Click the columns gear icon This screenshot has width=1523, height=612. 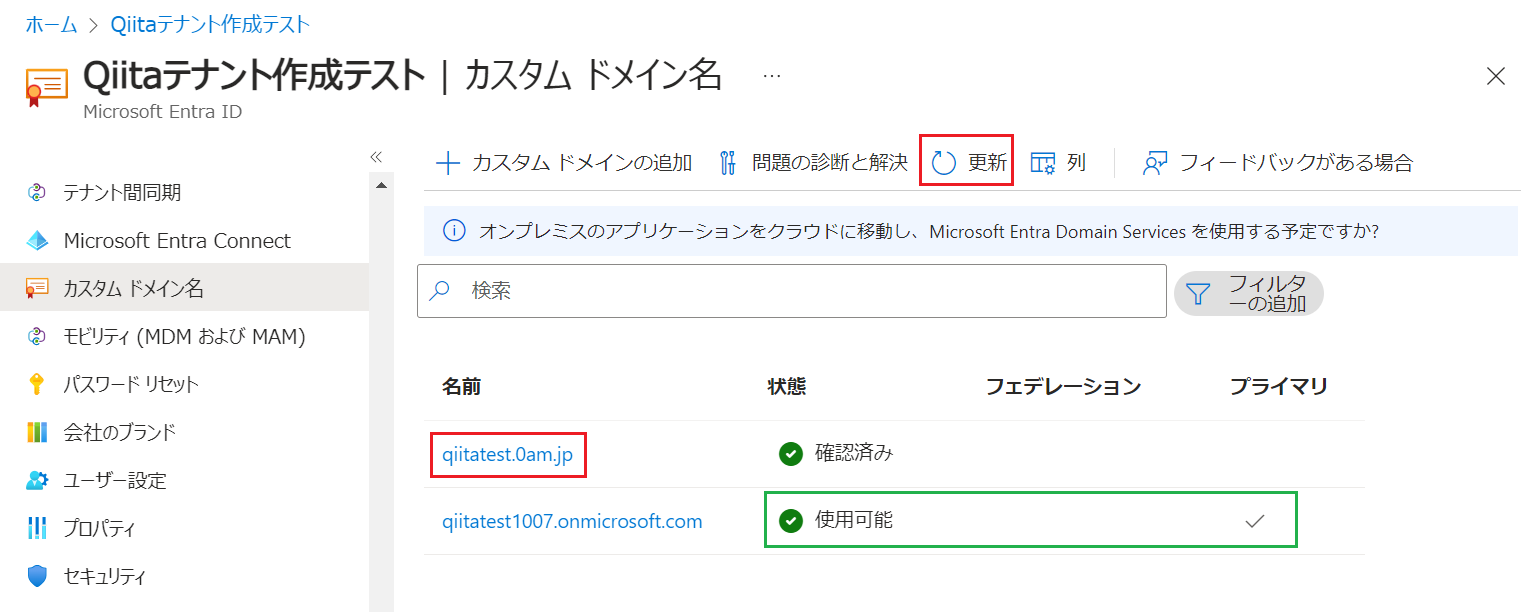pyautogui.click(x=1043, y=164)
